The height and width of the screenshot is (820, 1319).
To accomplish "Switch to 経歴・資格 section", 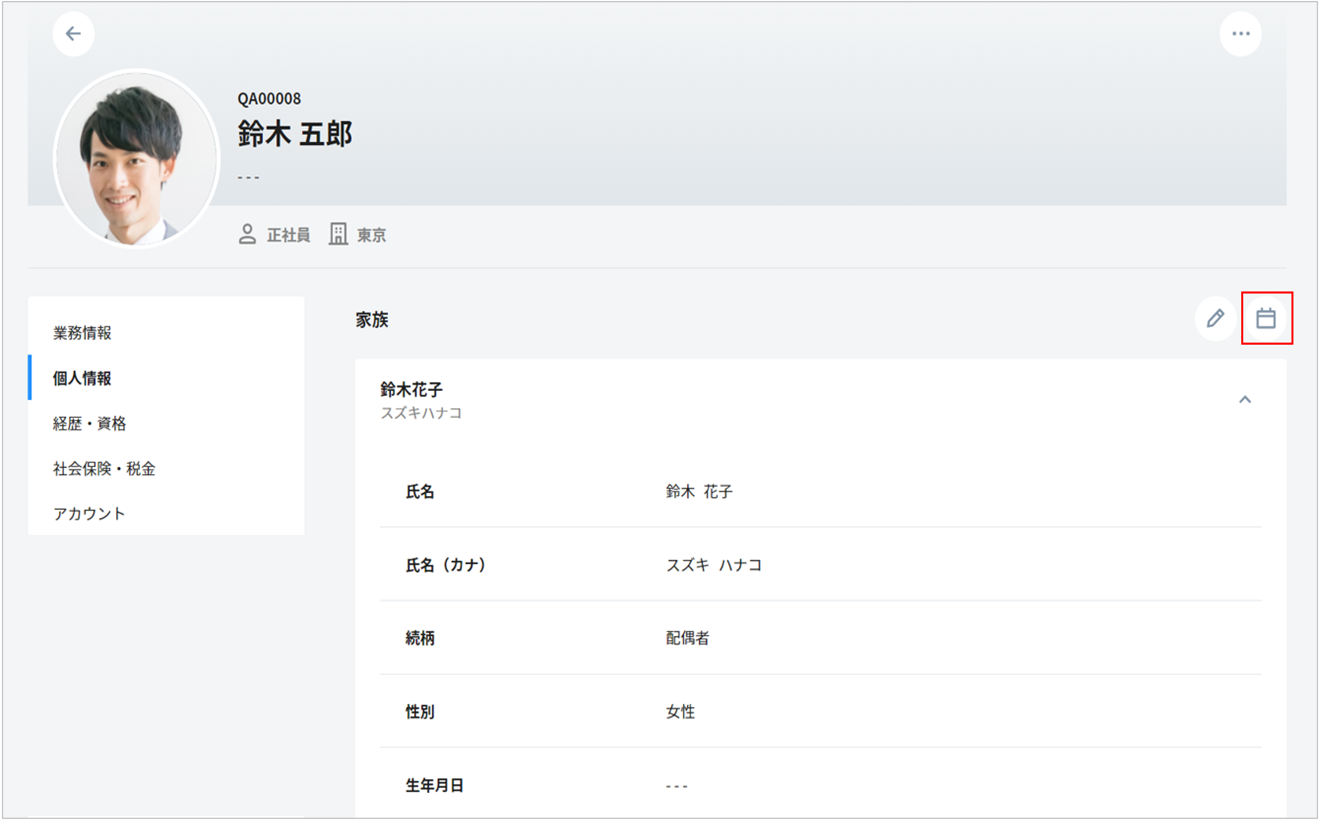I will (90, 423).
